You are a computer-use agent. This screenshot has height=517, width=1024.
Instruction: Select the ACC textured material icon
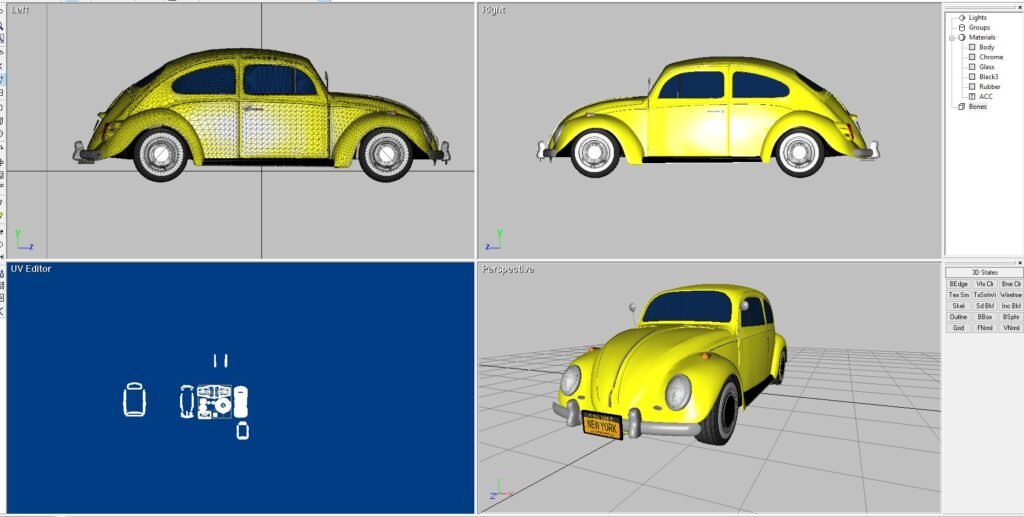coord(972,96)
